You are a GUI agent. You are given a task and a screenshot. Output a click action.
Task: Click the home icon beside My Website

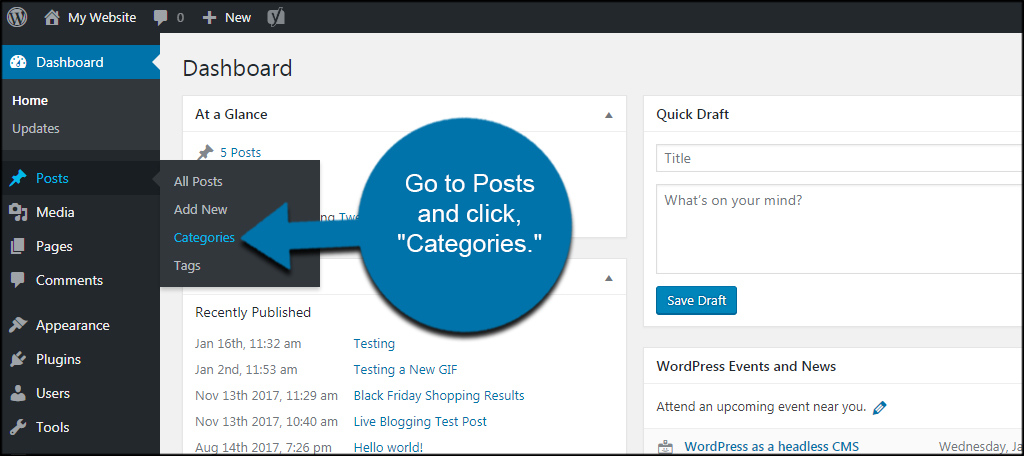pos(52,18)
